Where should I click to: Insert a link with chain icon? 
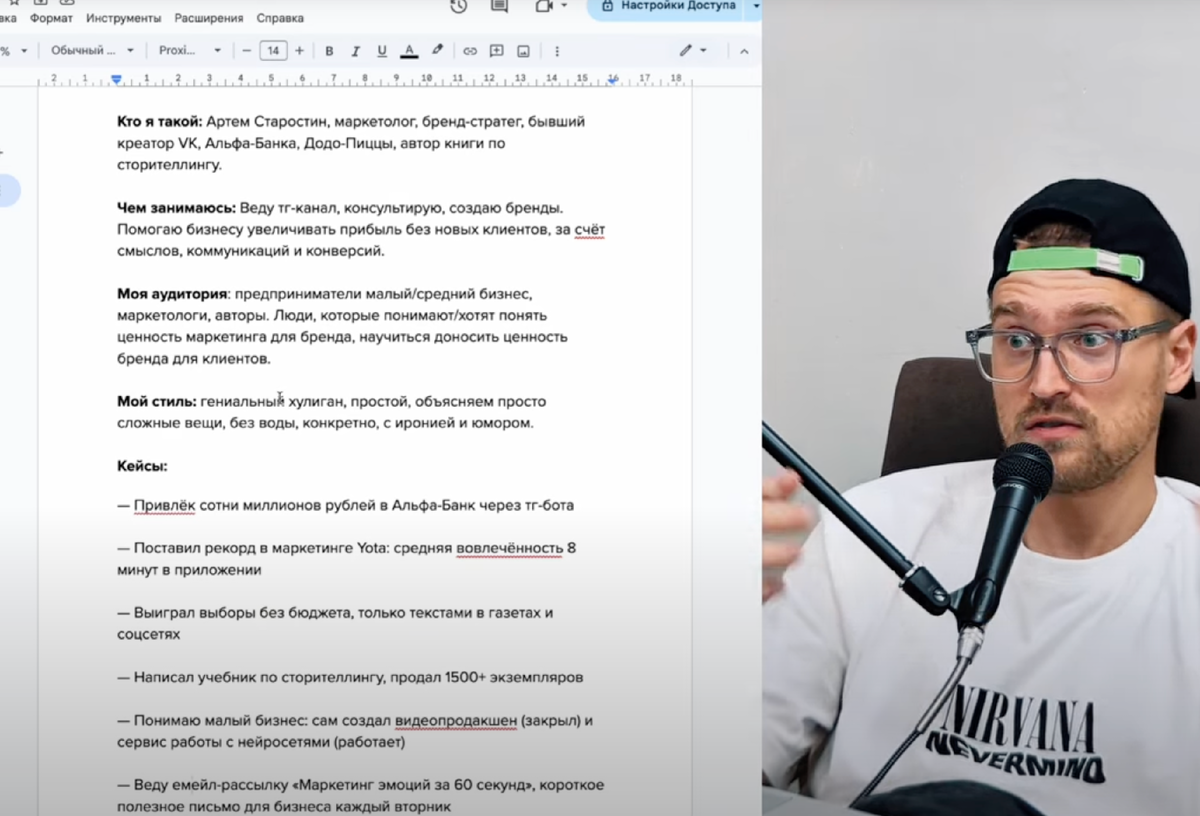tap(469, 50)
